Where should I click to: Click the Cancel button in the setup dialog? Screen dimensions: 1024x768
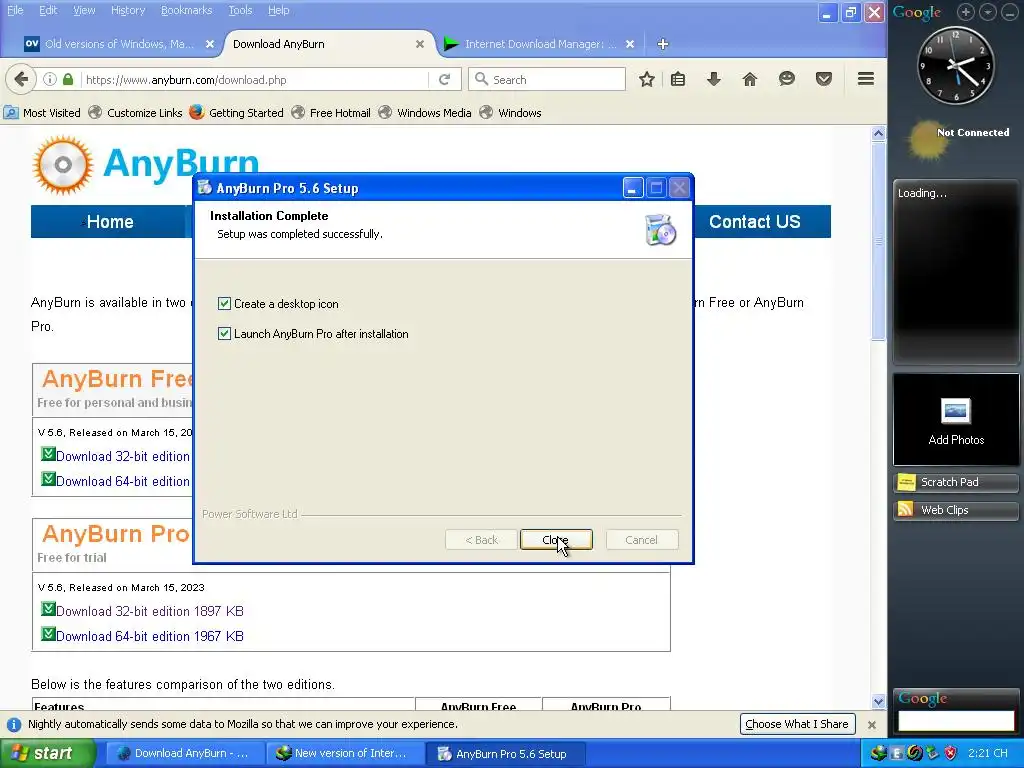(641, 540)
